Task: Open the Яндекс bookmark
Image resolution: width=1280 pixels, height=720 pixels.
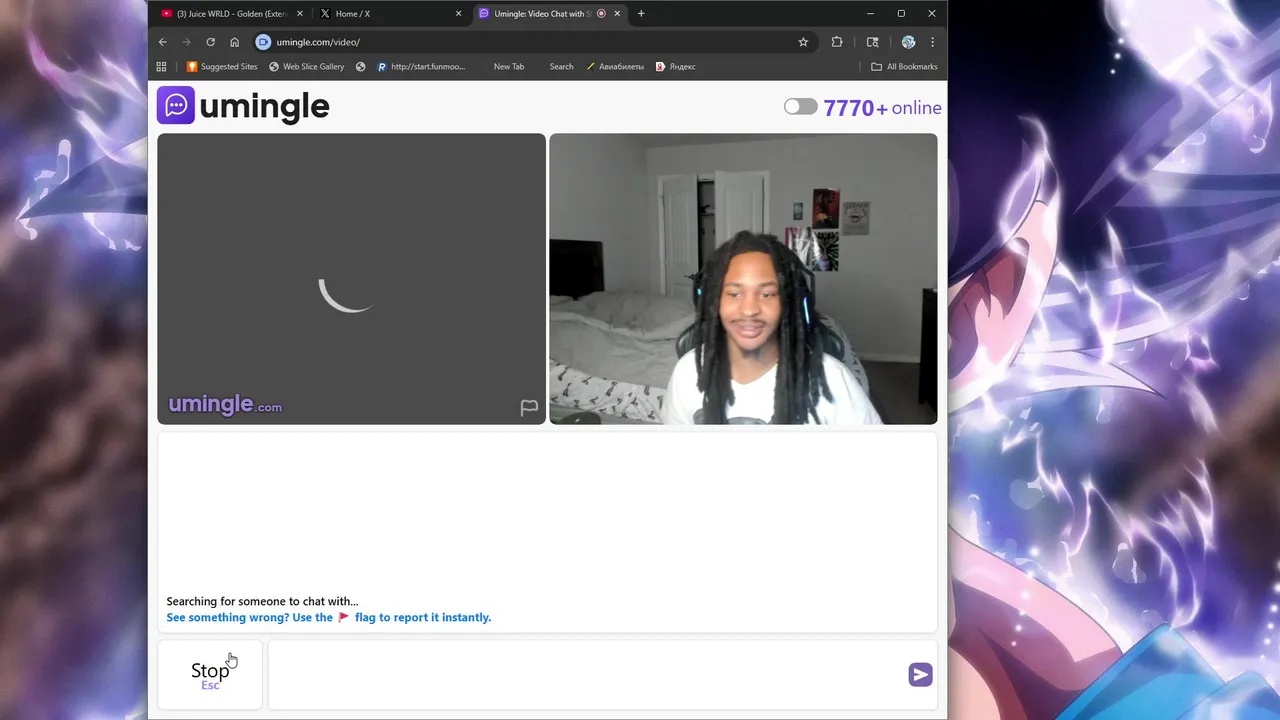Action: tap(676, 67)
